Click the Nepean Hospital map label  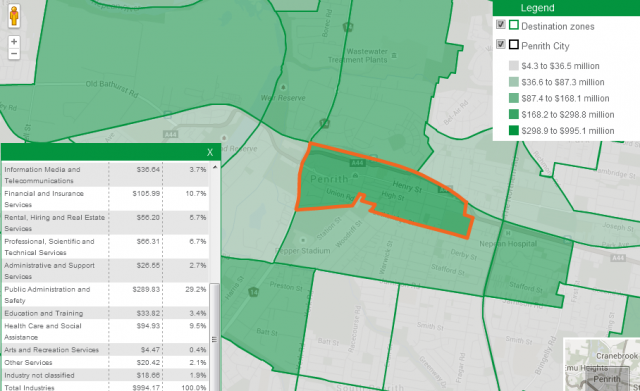[508, 244]
